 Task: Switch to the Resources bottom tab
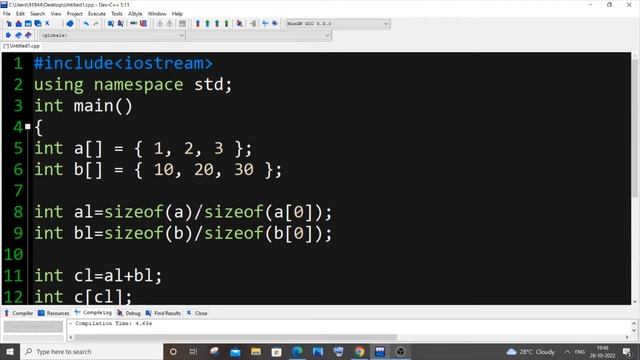pyautogui.click(x=53, y=313)
